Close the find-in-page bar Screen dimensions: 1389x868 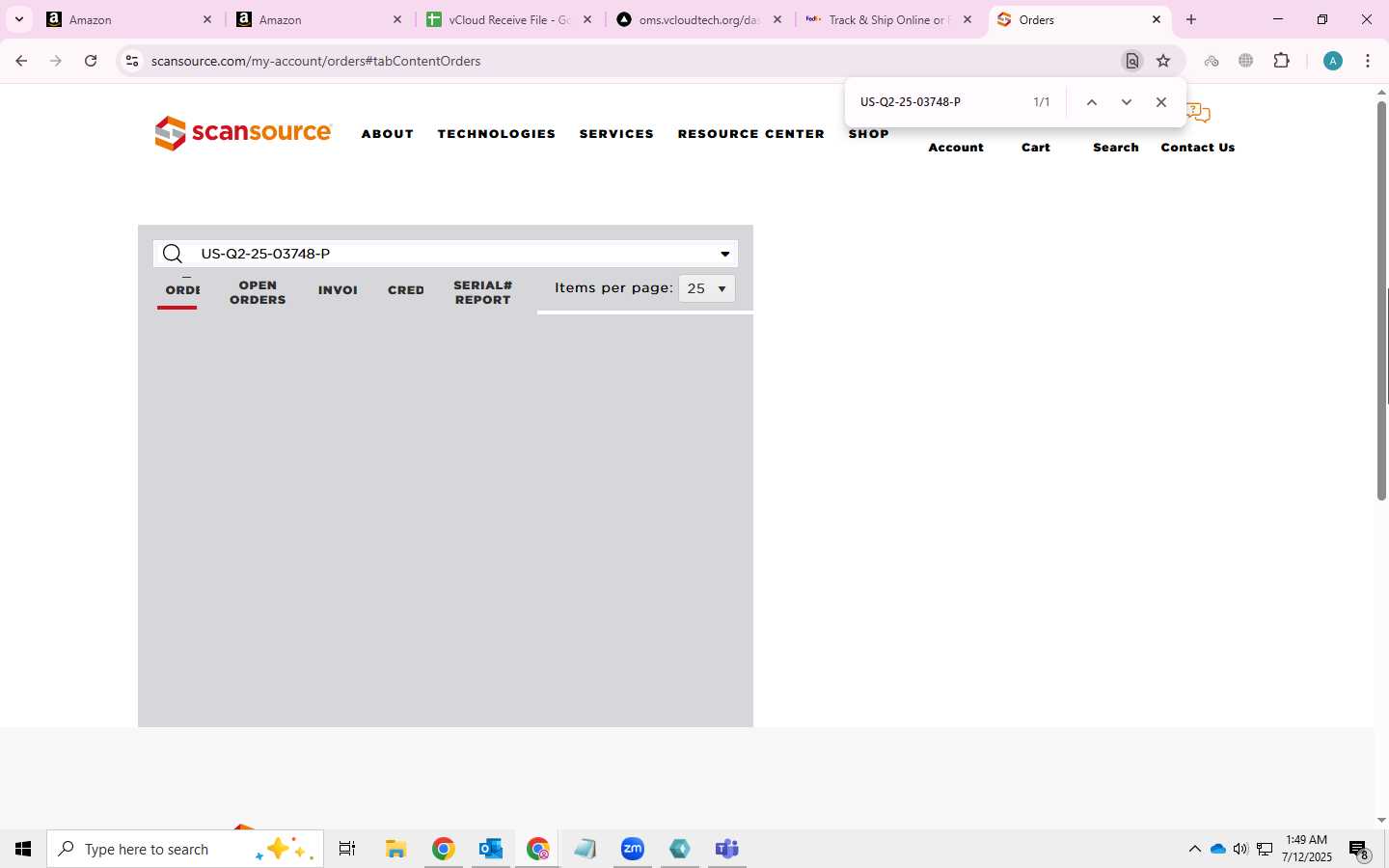coord(1161,102)
